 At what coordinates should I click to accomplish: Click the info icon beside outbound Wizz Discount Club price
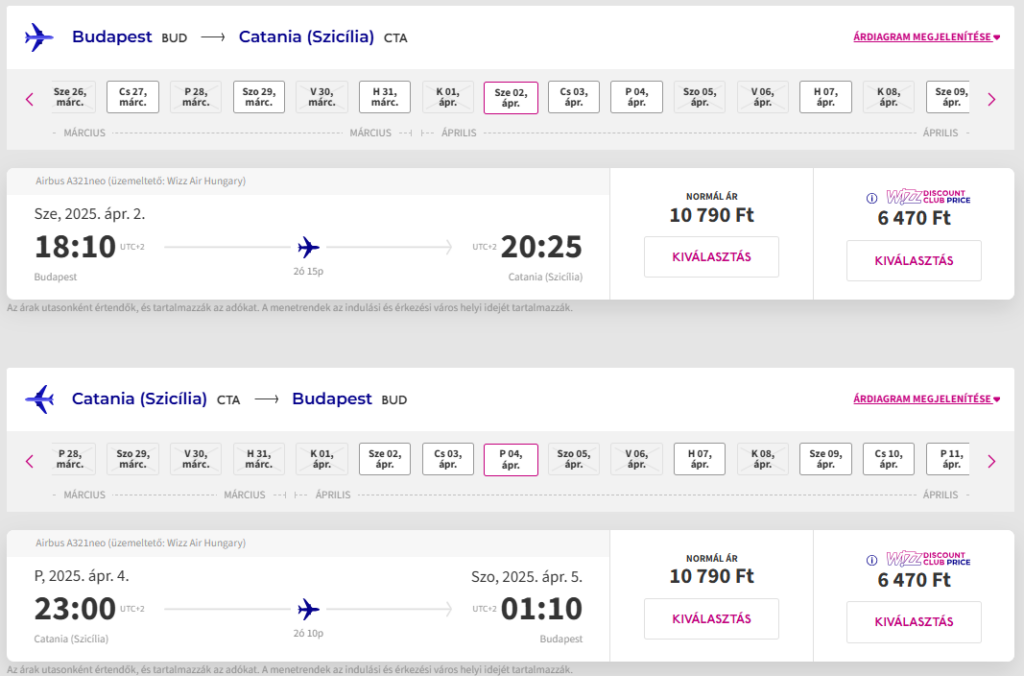872,198
